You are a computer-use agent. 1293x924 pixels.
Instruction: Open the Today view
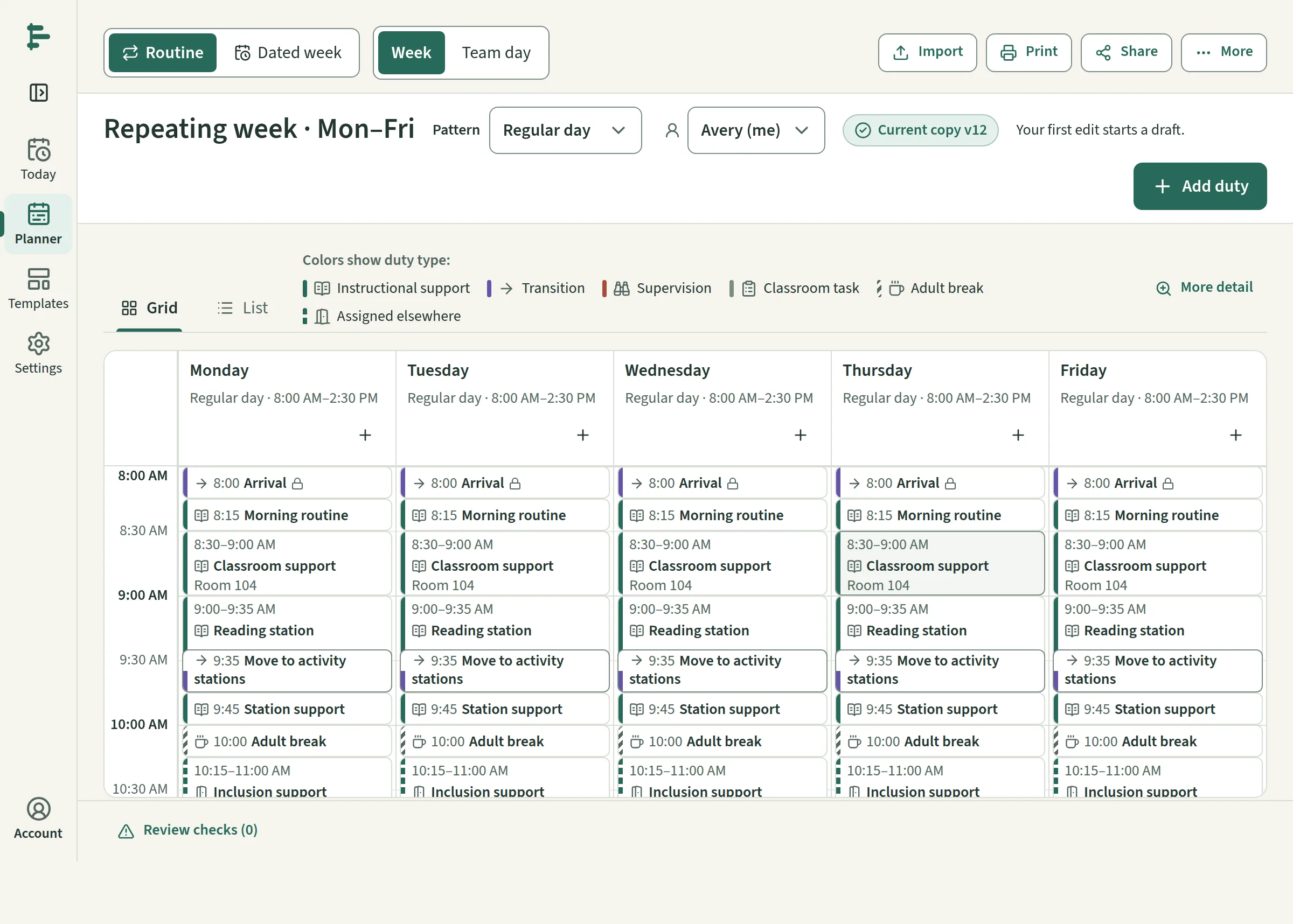pos(38,159)
